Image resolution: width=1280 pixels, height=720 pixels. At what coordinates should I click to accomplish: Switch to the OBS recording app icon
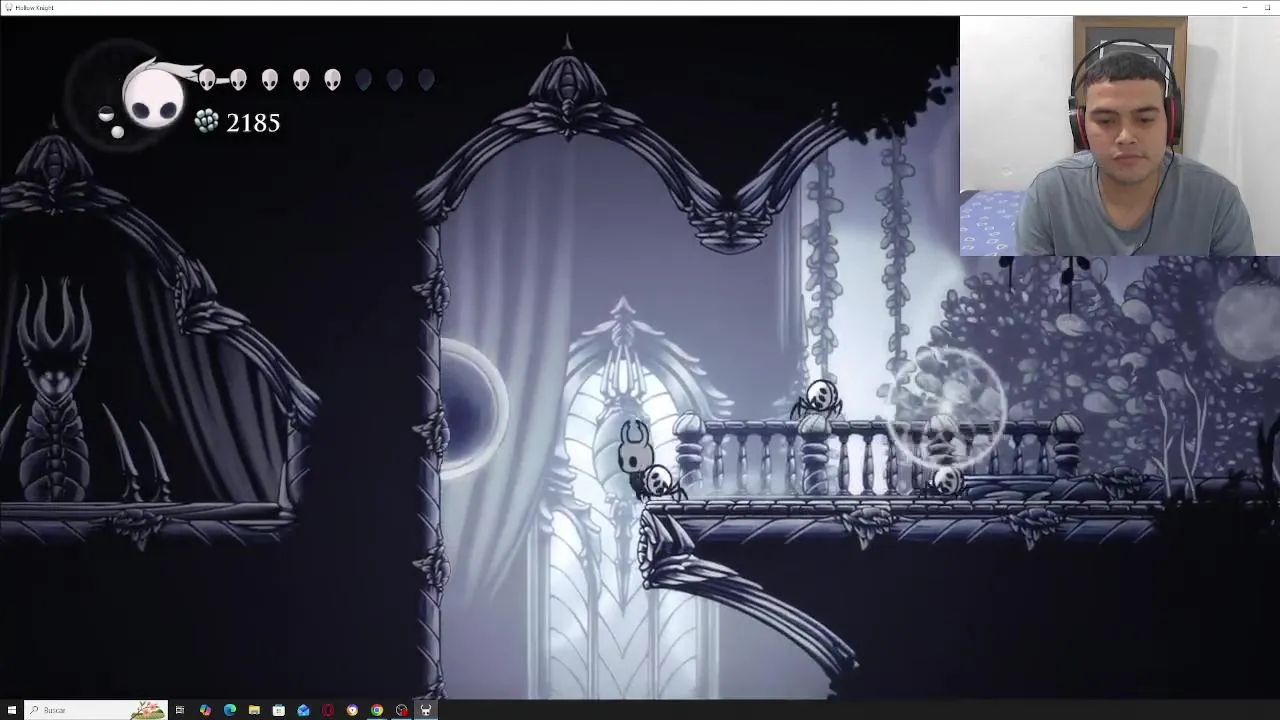coord(401,710)
